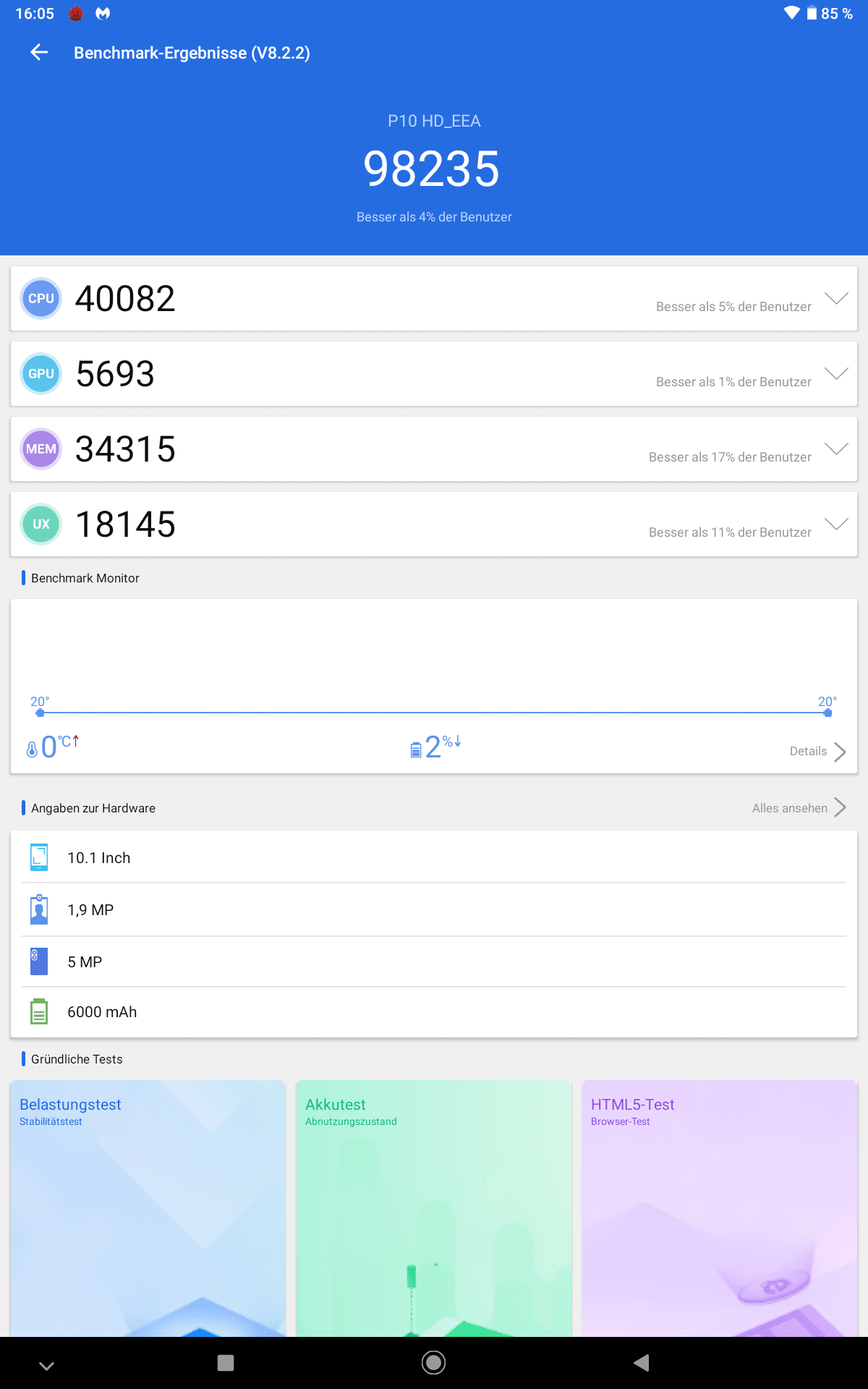Tap the 85 % battery percentage
The width and height of the screenshot is (868, 1389).
[837, 14]
